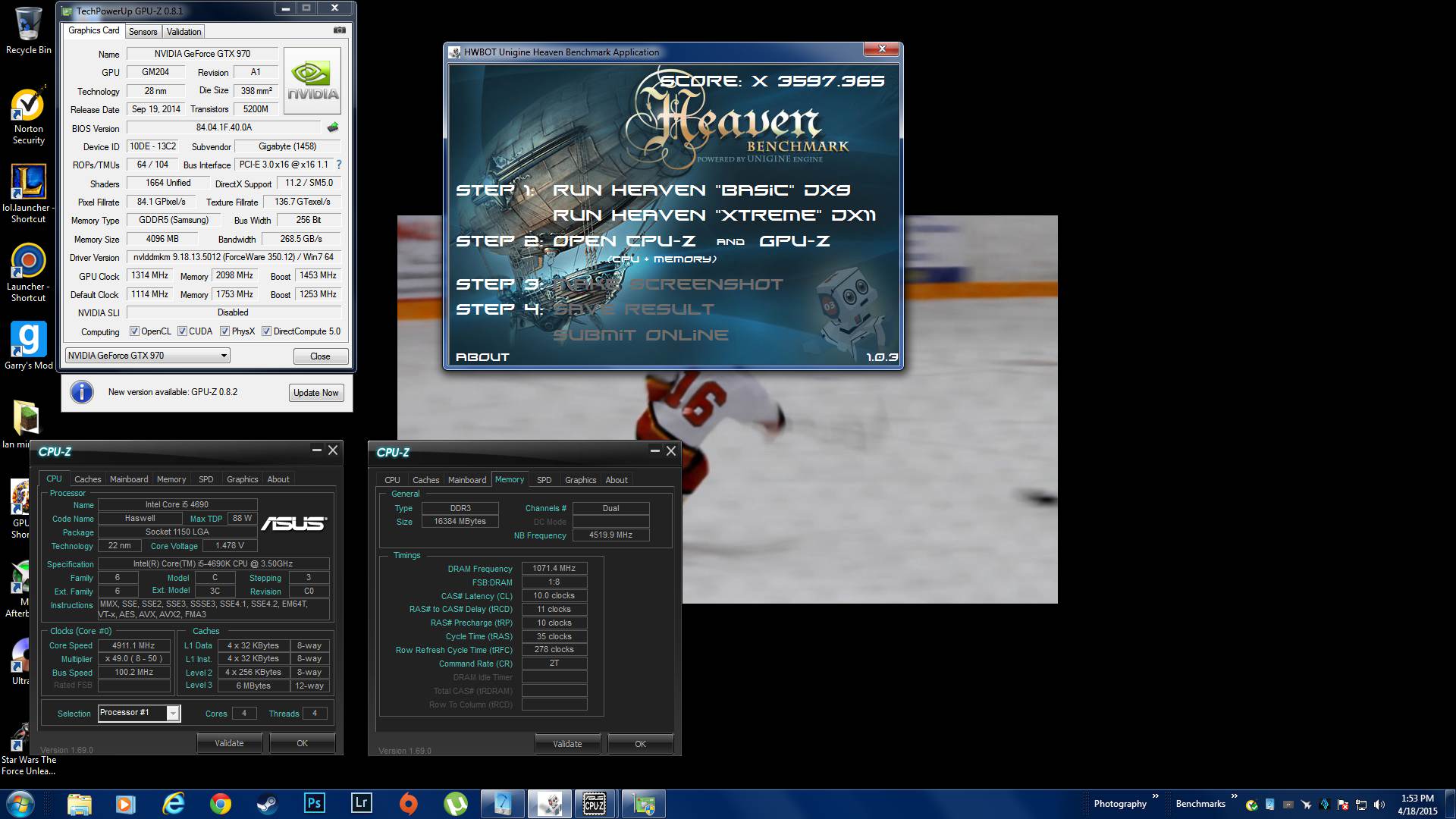The height and width of the screenshot is (819, 1456).
Task: Open SPD tab in right CPU-Z window
Action: tap(544, 480)
